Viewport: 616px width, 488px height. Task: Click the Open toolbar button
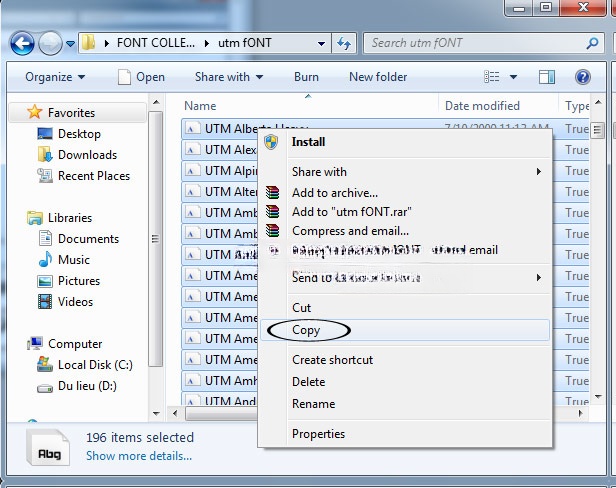point(141,77)
